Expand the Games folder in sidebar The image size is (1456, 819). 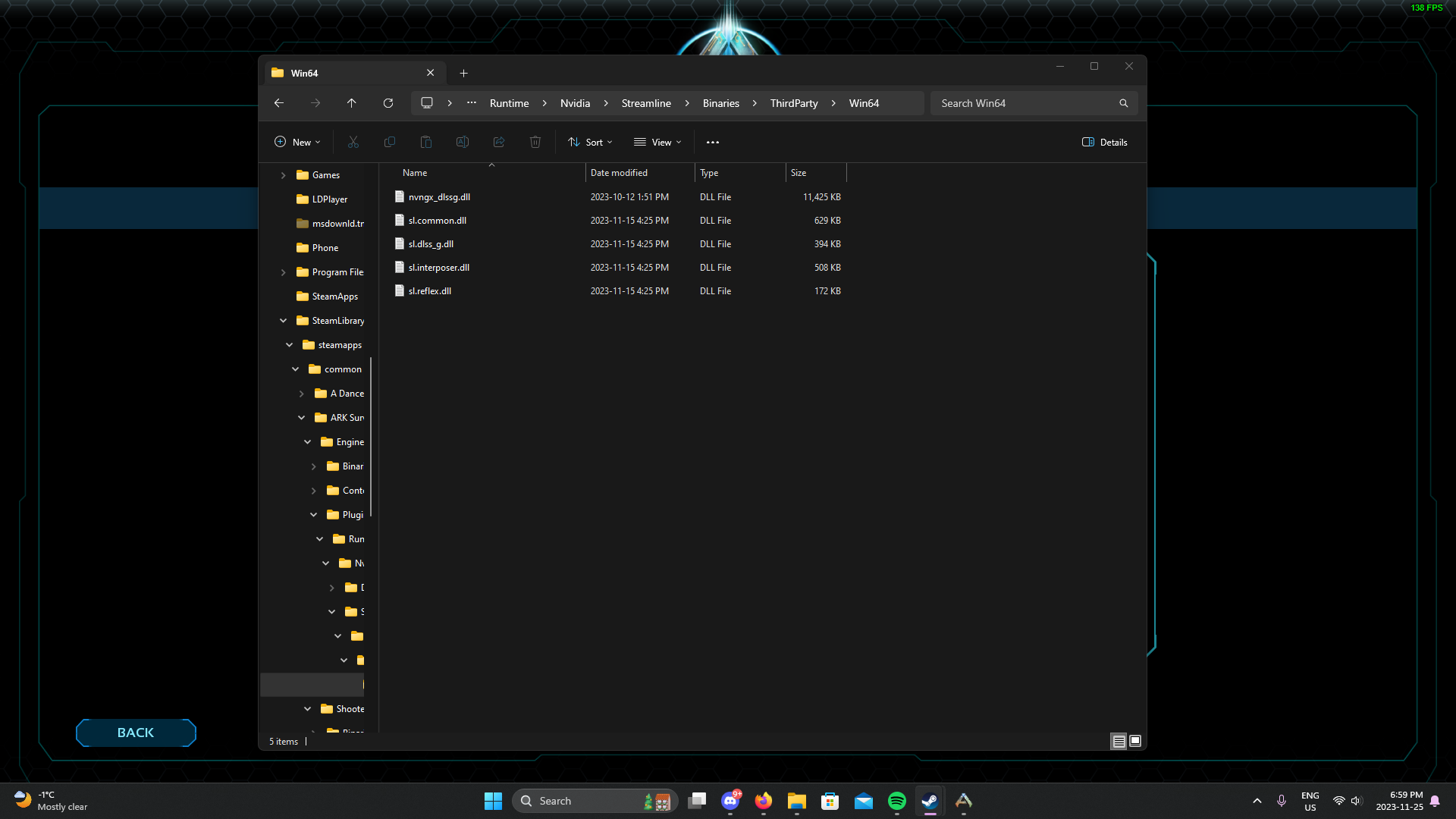click(x=283, y=175)
